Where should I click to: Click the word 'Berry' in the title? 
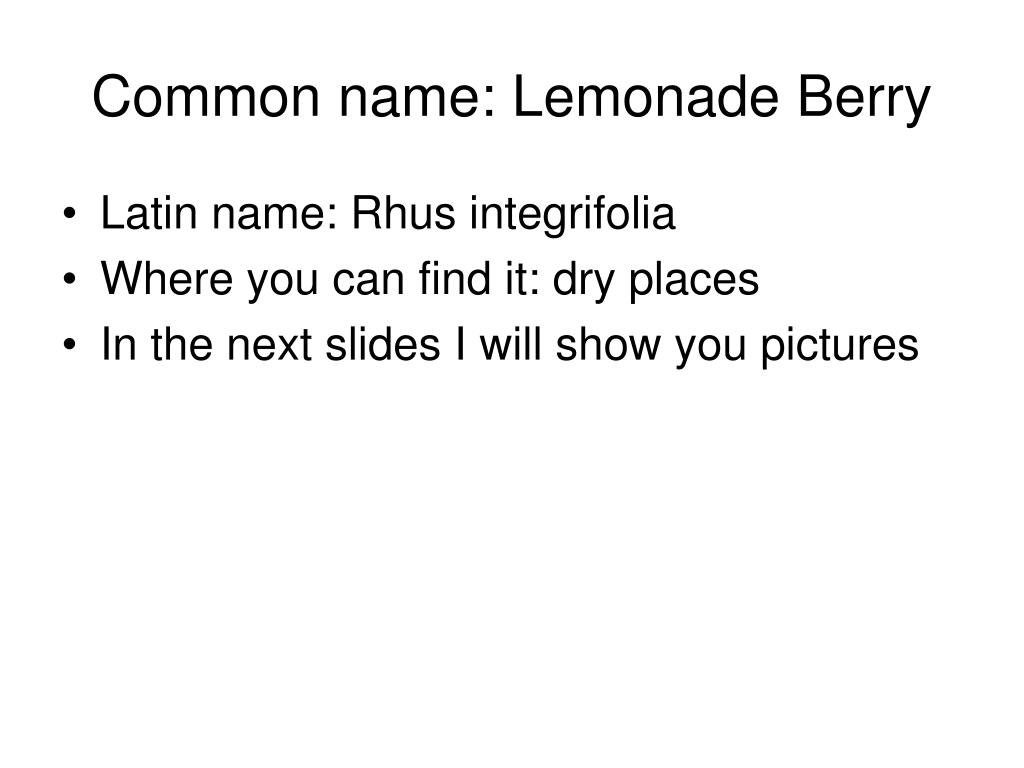864,101
